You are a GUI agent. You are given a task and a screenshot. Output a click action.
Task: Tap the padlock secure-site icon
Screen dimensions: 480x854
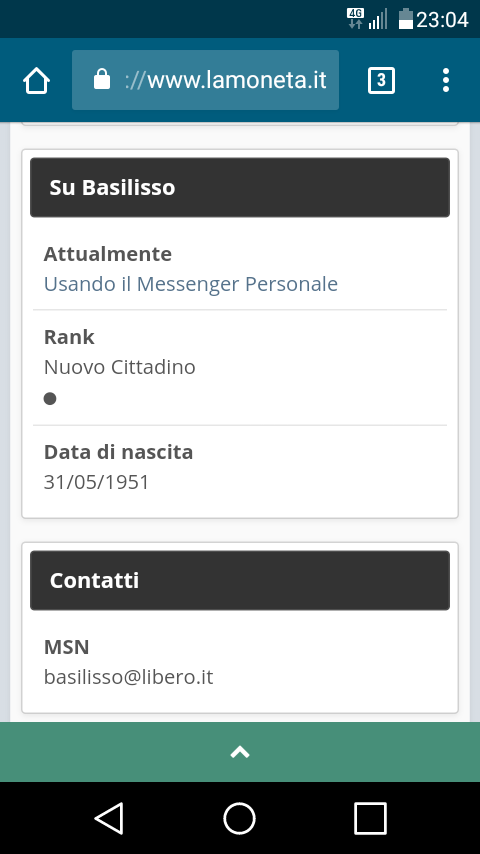[x=102, y=79]
